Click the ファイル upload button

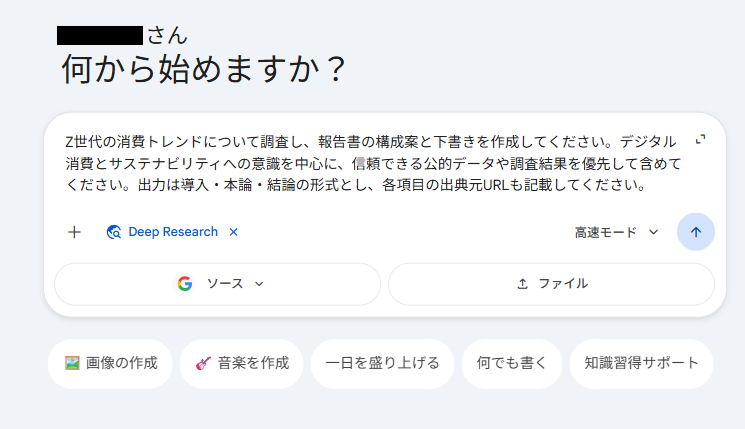point(551,284)
